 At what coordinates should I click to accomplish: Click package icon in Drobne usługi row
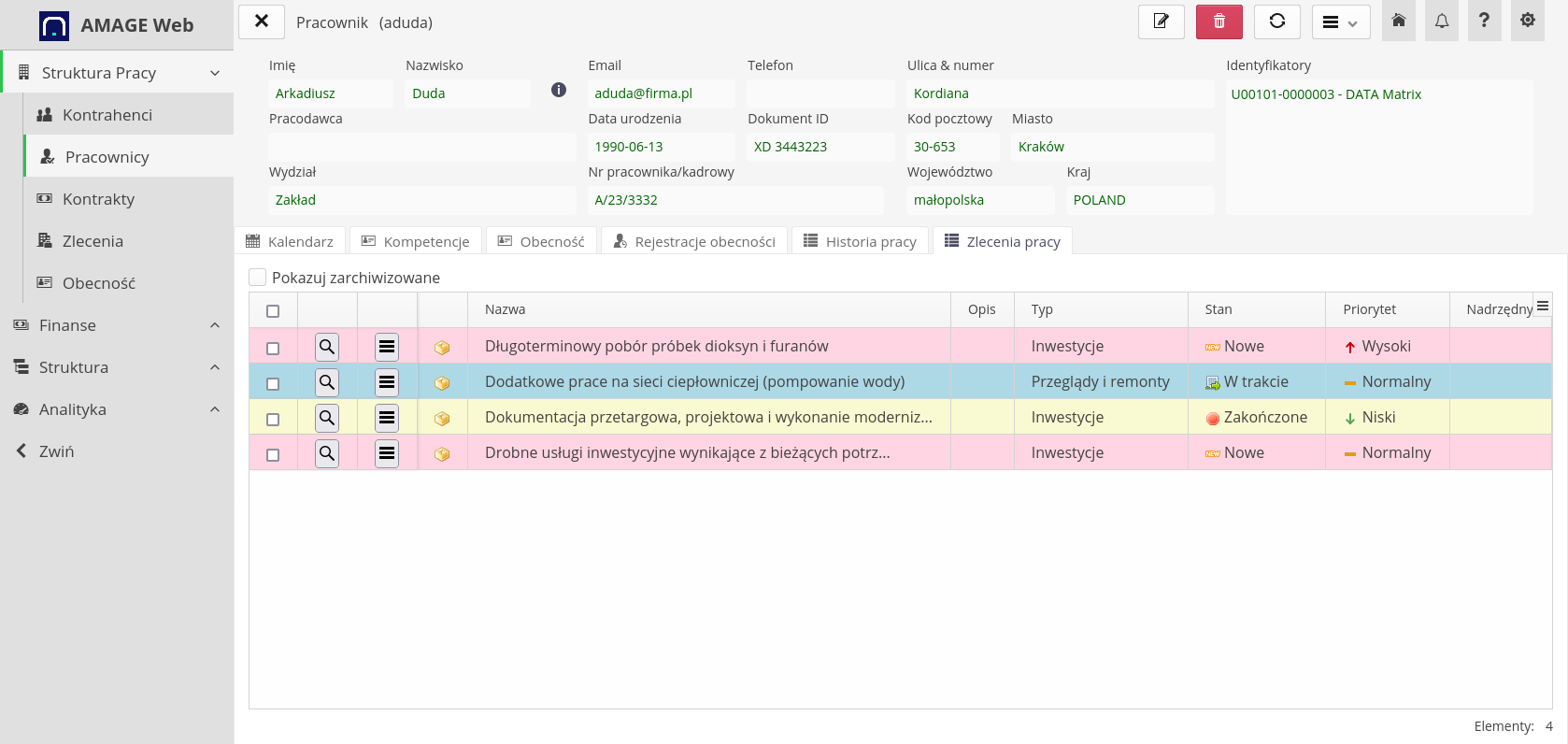(x=443, y=454)
